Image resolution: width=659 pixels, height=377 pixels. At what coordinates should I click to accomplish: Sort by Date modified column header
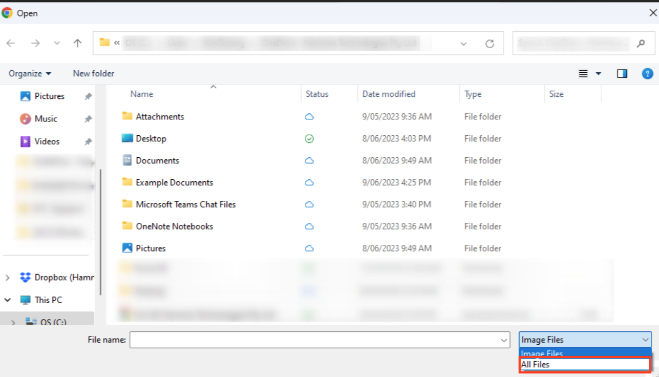(389, 94)
